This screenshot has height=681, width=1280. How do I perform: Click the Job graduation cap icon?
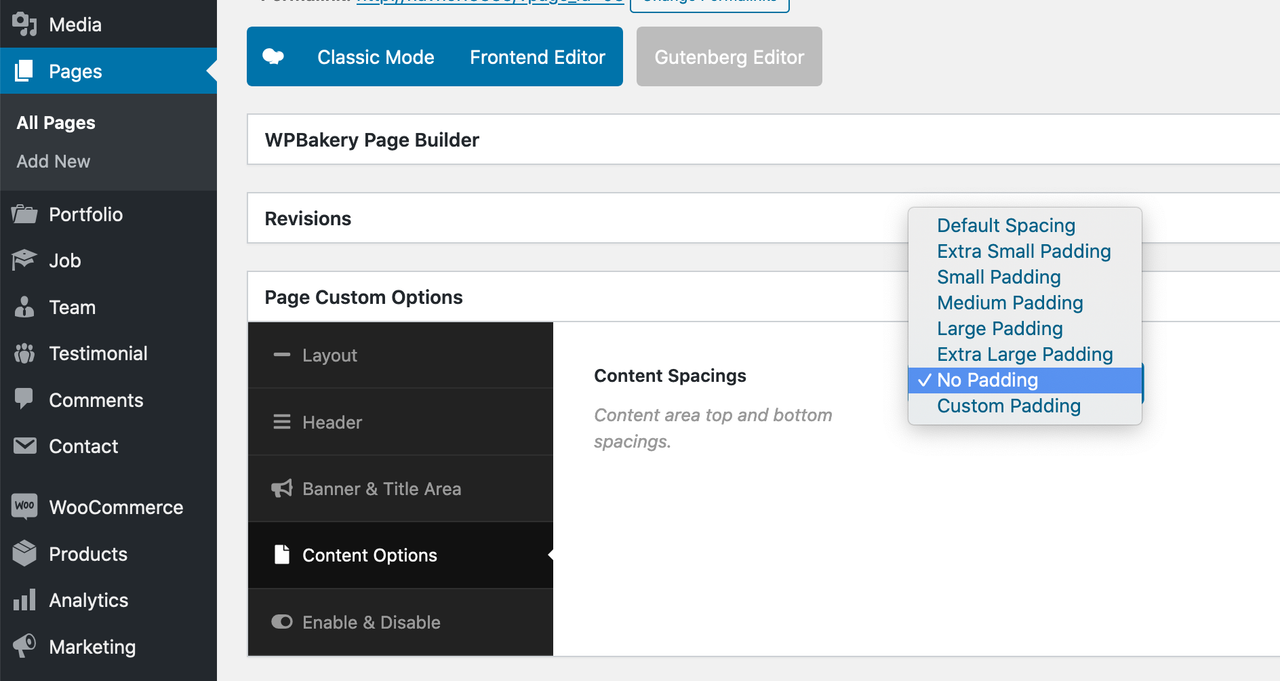pos(24,260)
